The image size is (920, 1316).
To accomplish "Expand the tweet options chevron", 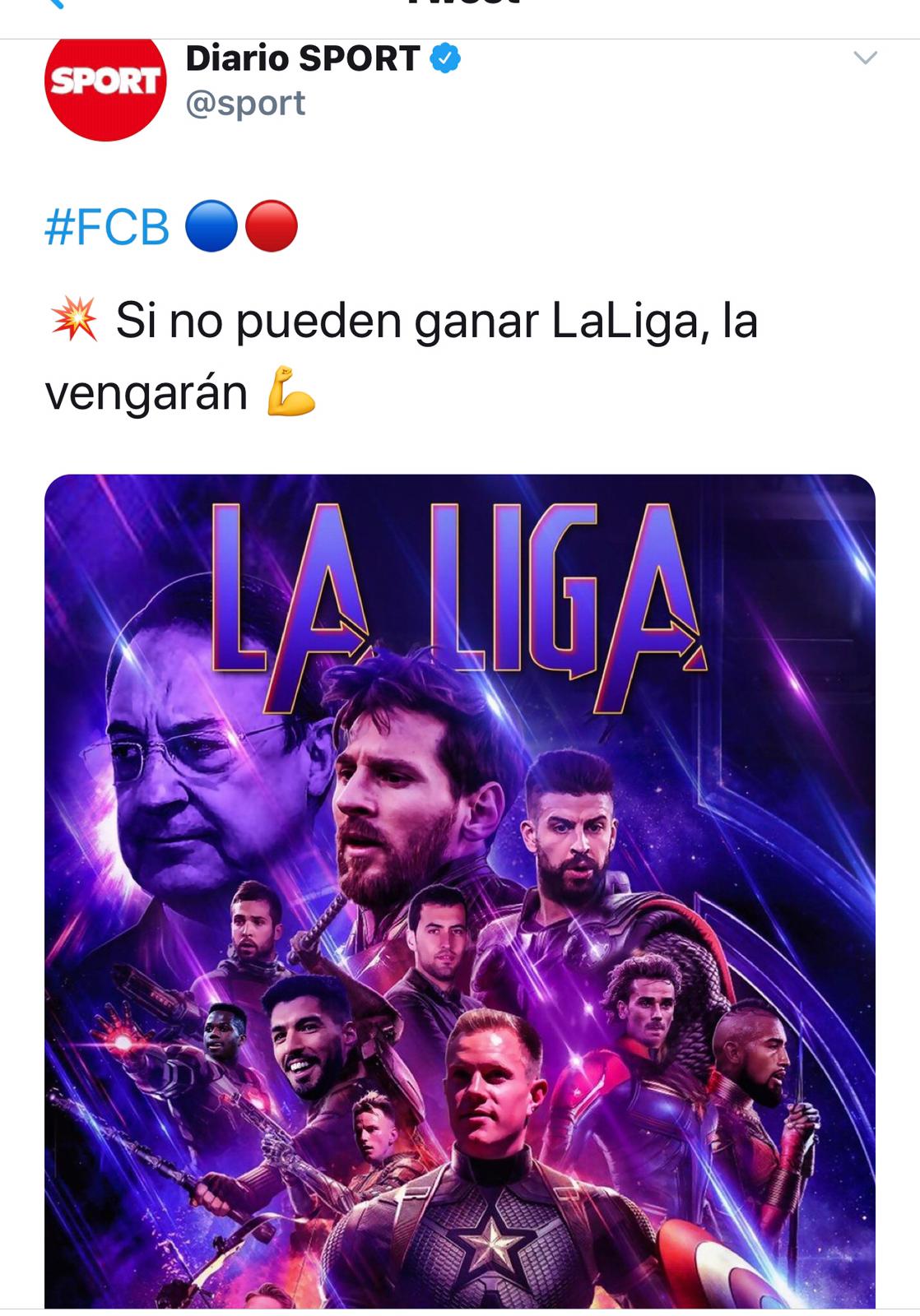I will [x=865, y=58].
